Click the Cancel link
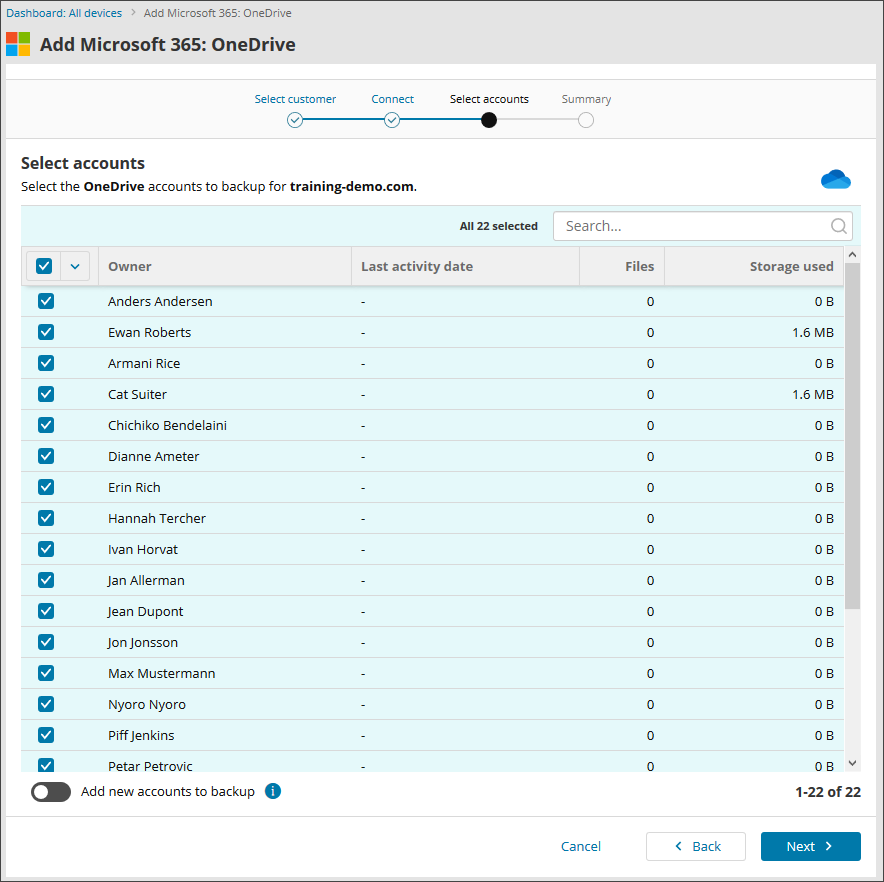 581,846
